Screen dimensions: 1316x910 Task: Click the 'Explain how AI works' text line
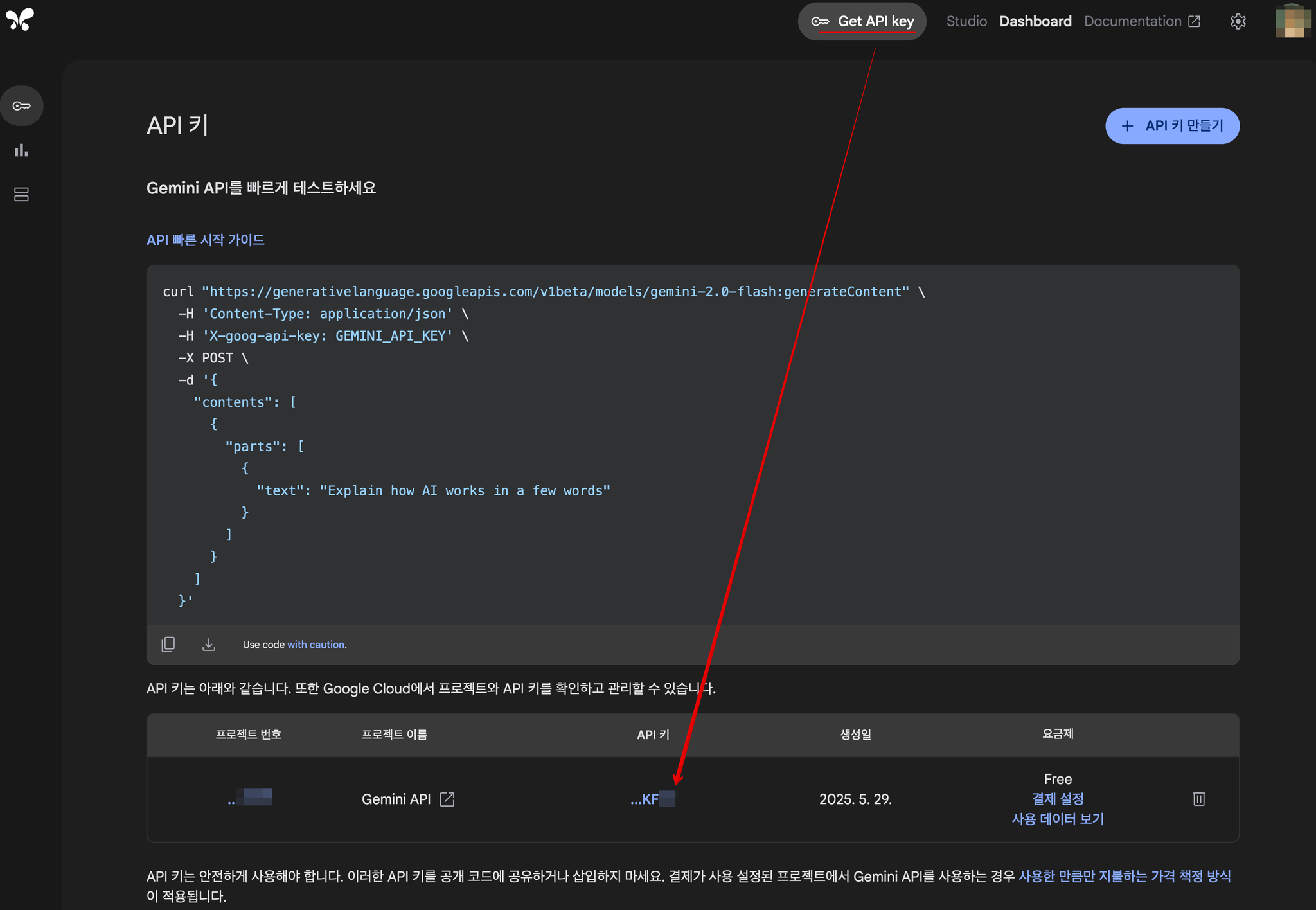pos(433,490)
